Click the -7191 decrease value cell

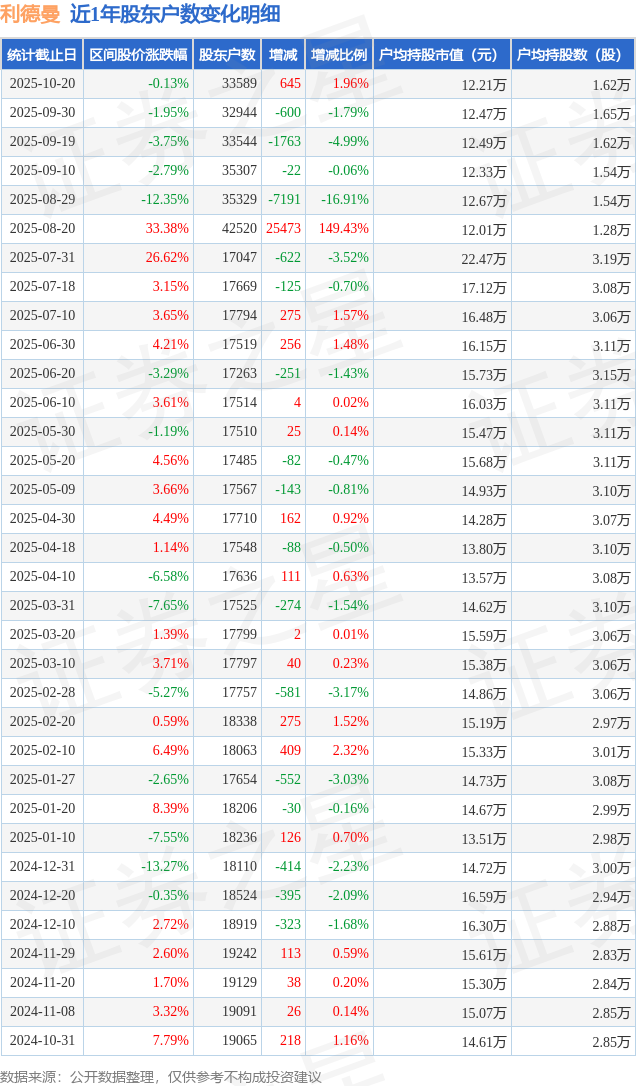click(284, 200)
